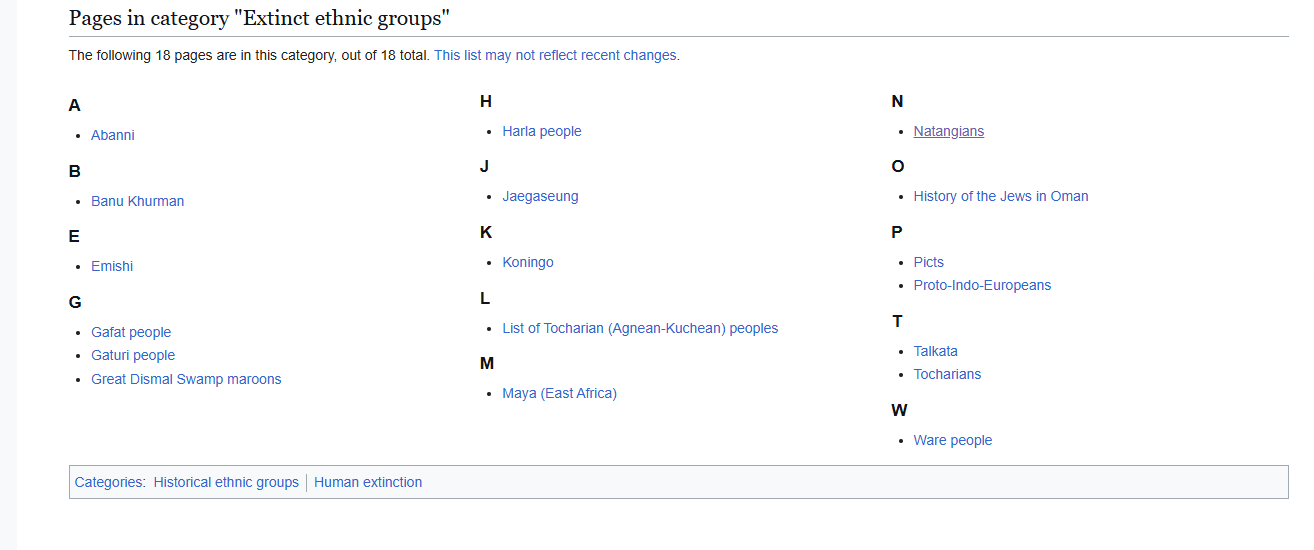Image resolution: width=1314 pixels, height=550 pixels.
Task: Open the Historical ethnic groups category
Action: tap(226, 482)
